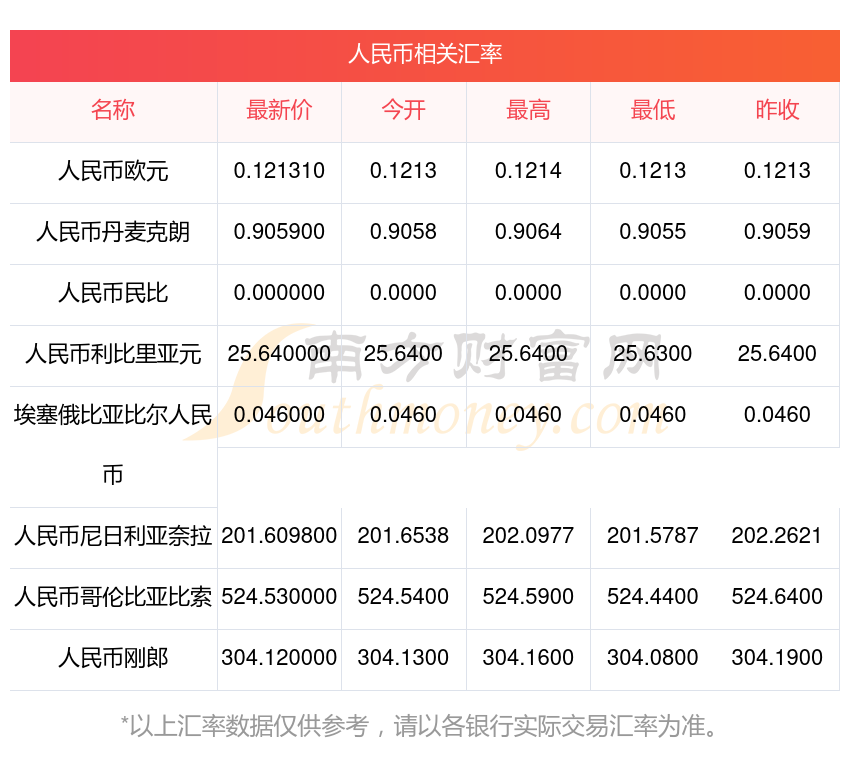Select the 202.0977 highest price cell
The height and width of the screenshot is (757, 850).
click(528, 536)
